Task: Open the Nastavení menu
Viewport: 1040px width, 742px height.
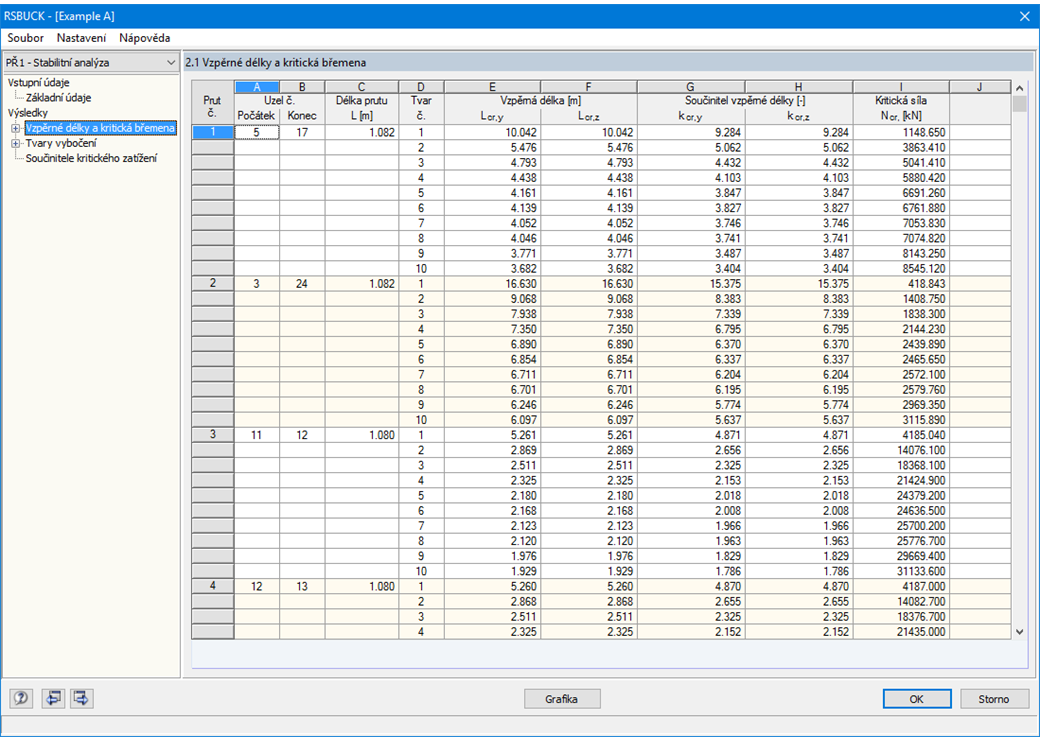Action: click(81, 38)
